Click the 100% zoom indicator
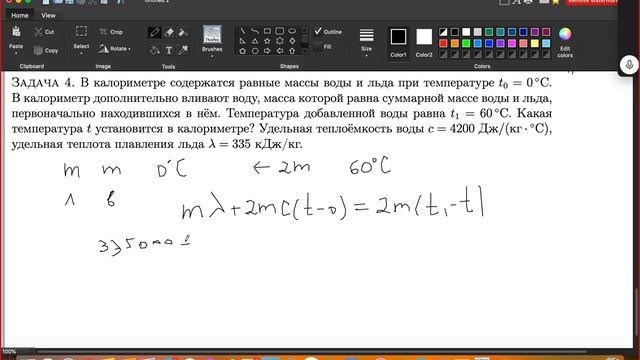This screenshot has height=360, width=640. pyautogui.click(x=9, y=351)
